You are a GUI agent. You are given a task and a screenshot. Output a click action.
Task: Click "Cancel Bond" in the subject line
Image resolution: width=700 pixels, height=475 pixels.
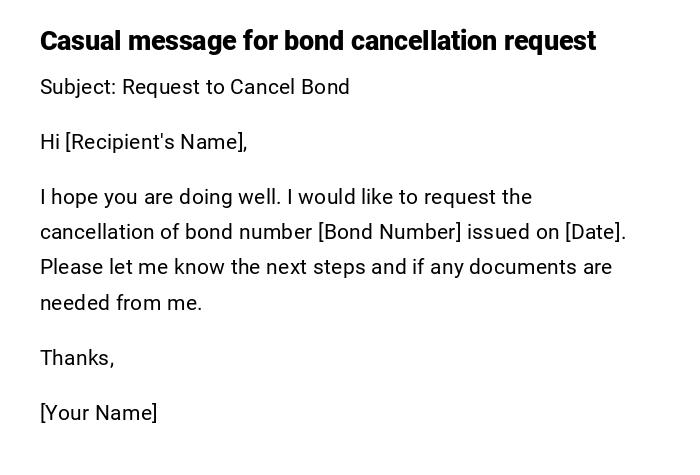(x=290, y=87)
